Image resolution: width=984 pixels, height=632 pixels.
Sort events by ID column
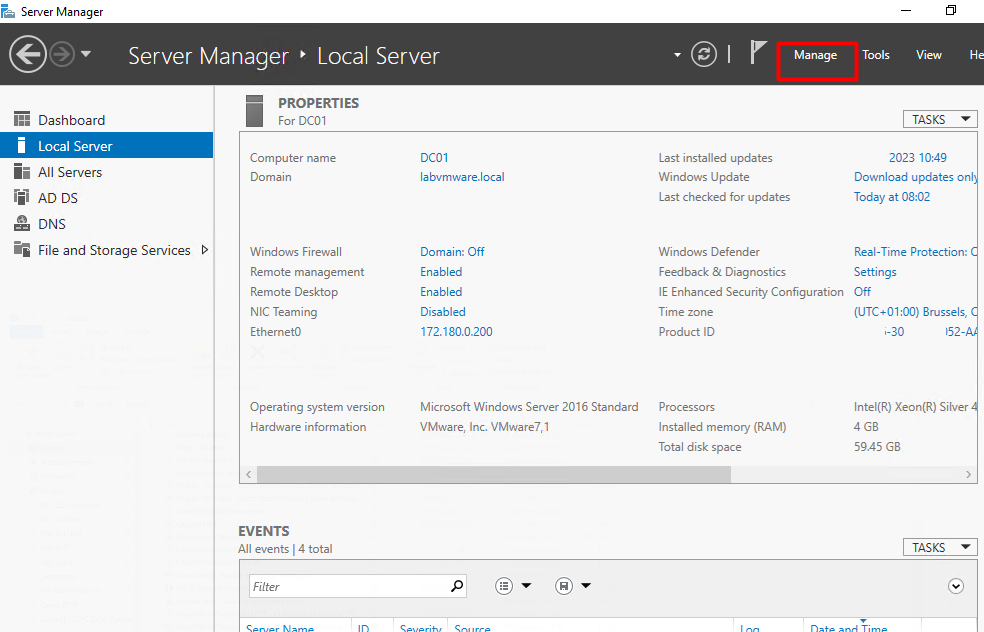tap(363, 628)
